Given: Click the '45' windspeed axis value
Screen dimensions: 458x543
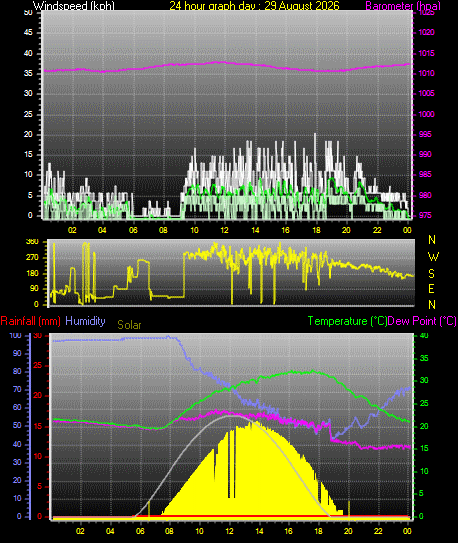Looking at the screenshot, I should (x=28, y=33).
